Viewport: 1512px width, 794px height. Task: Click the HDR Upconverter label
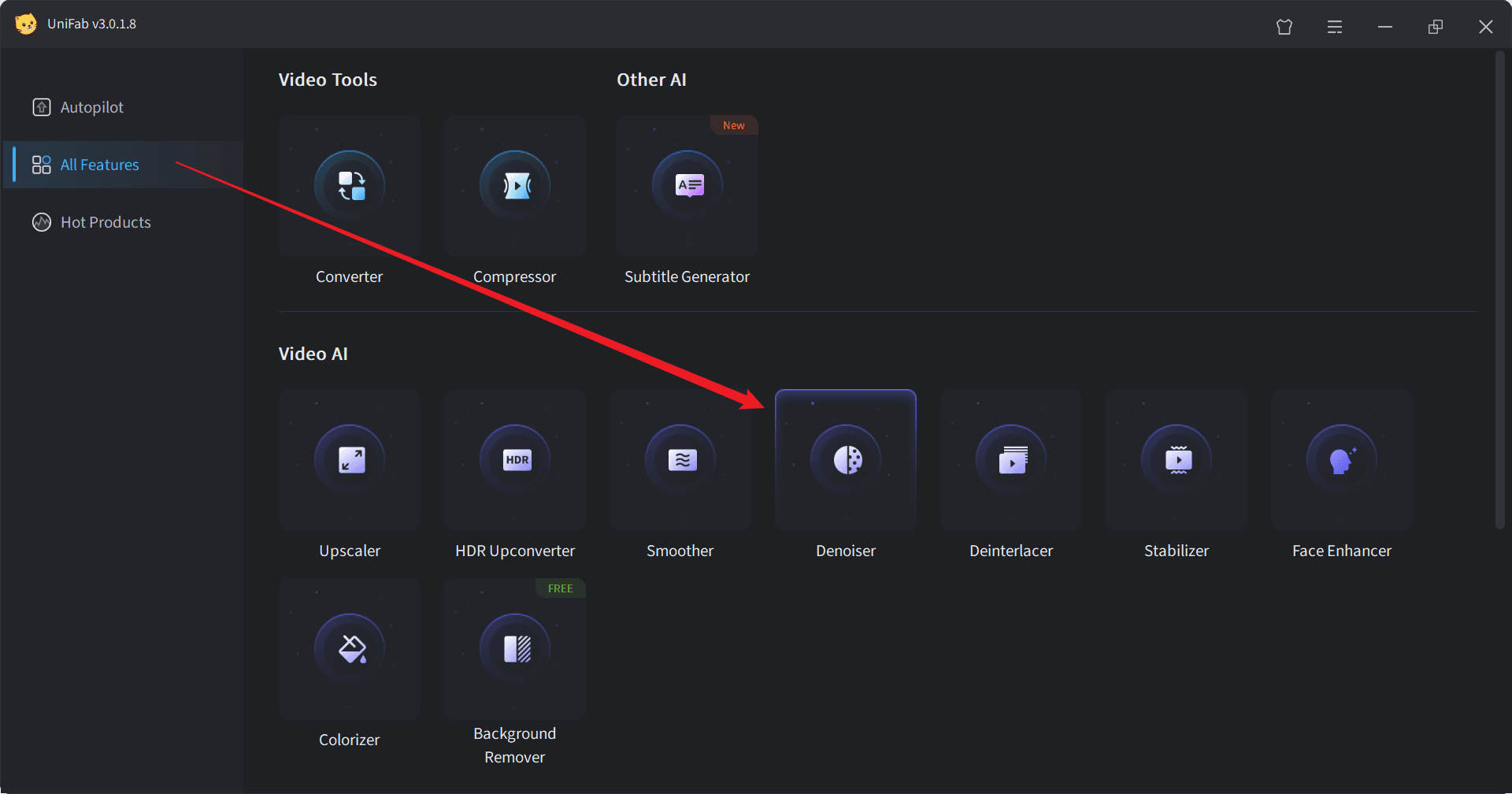[515, 551]
